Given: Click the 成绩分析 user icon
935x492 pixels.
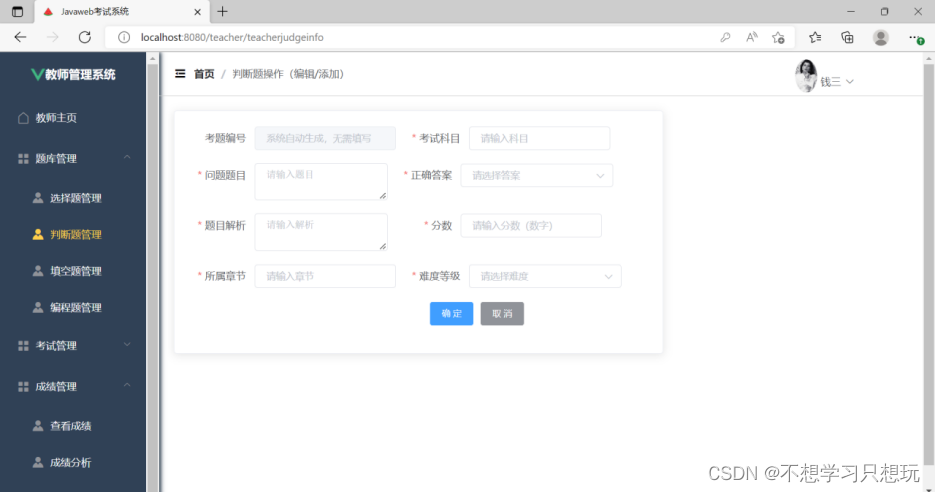Looking at the screenshot, I should coord(38,462).
